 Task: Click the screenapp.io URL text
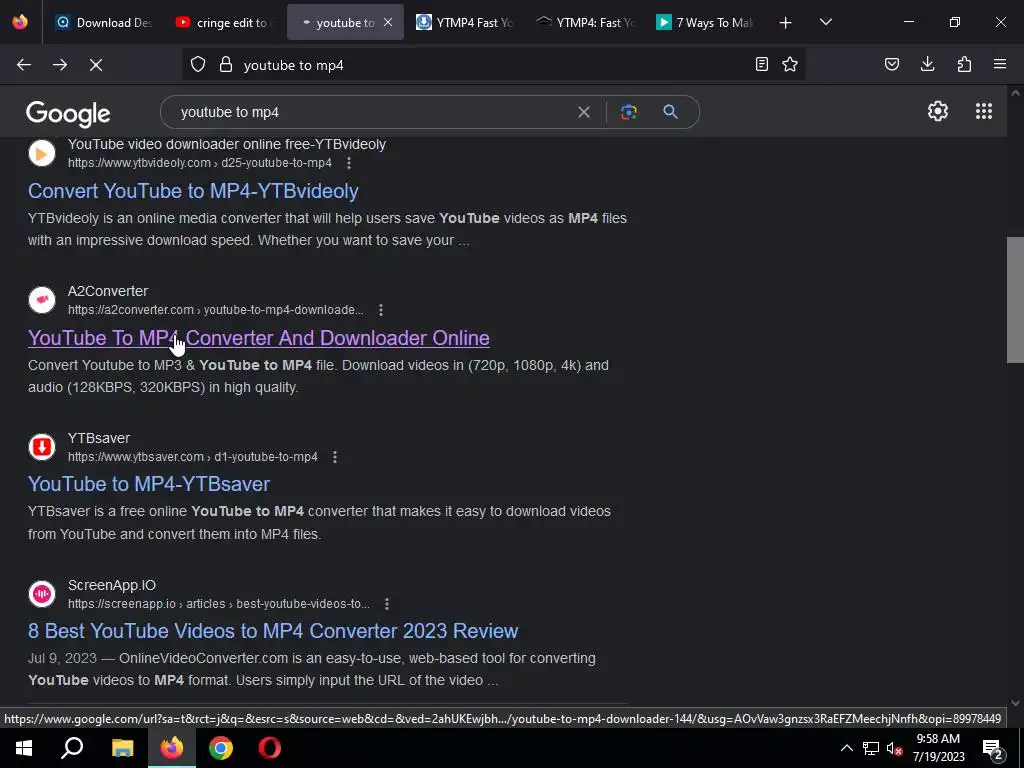(219, 603)
